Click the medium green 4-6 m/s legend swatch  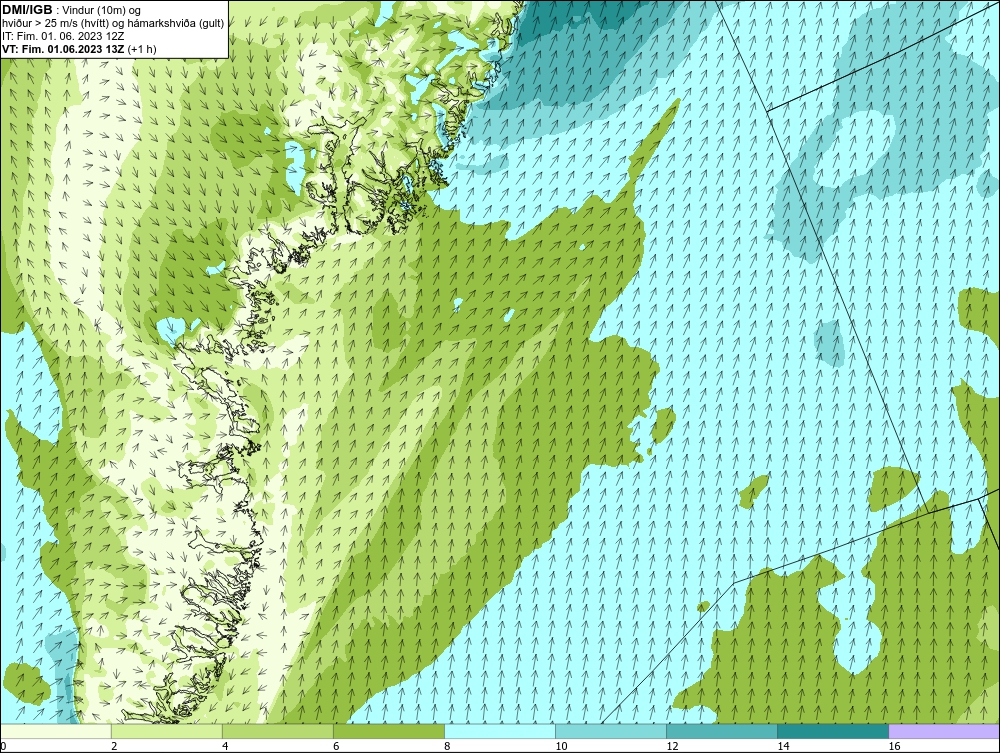click(278, 731)
